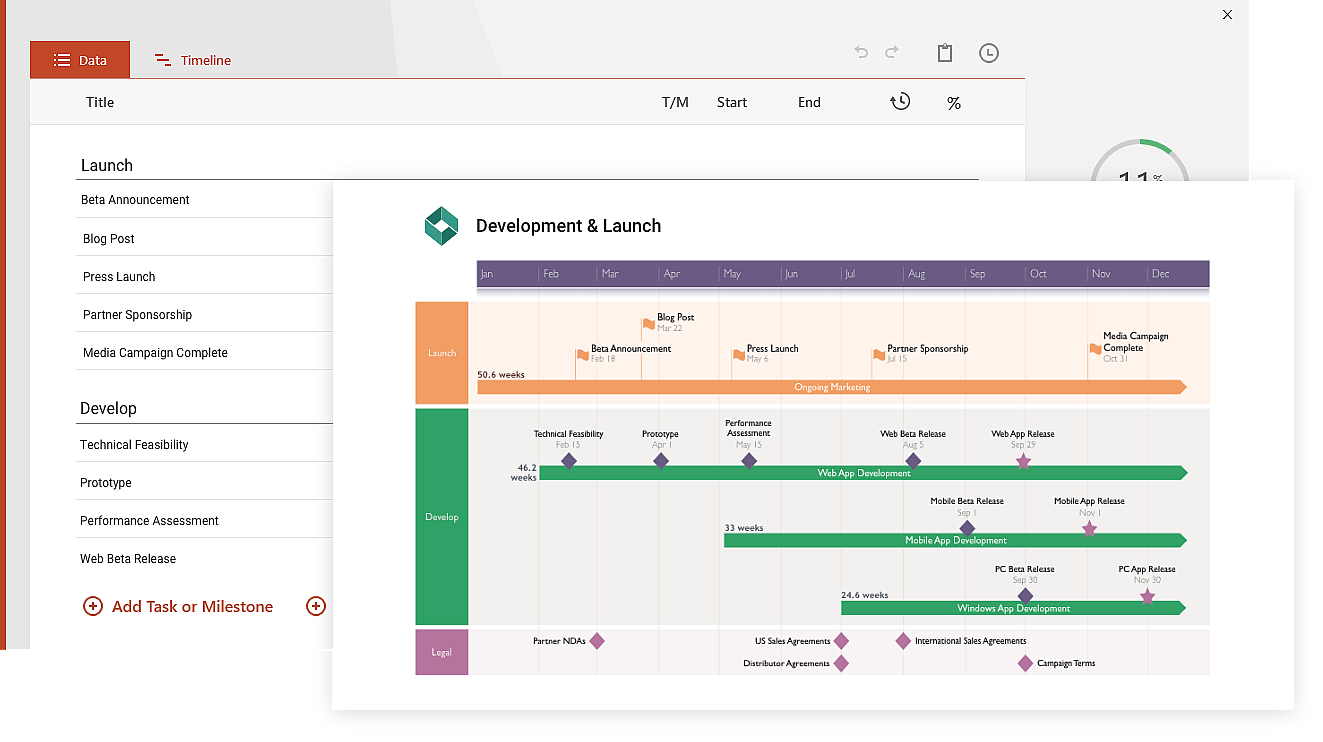Click Add Task or Milestone
The height and width of the screenshot is (742, 1323).
[x=192, y=606]
